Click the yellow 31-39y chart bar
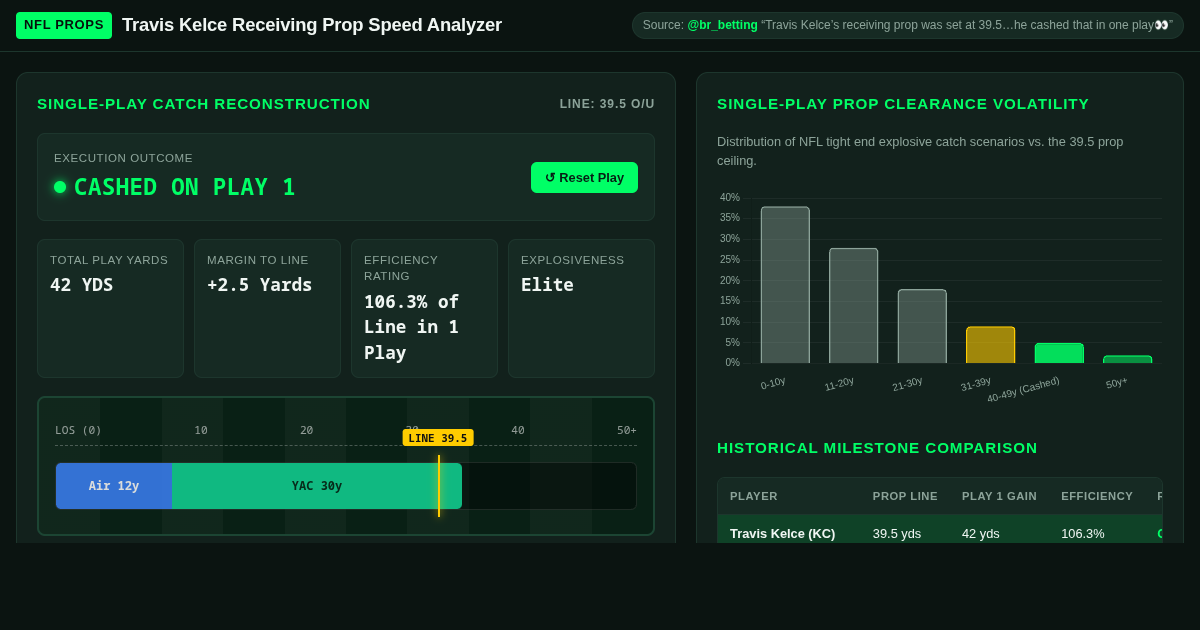The image size is (1200, 630). click(990, 345)
